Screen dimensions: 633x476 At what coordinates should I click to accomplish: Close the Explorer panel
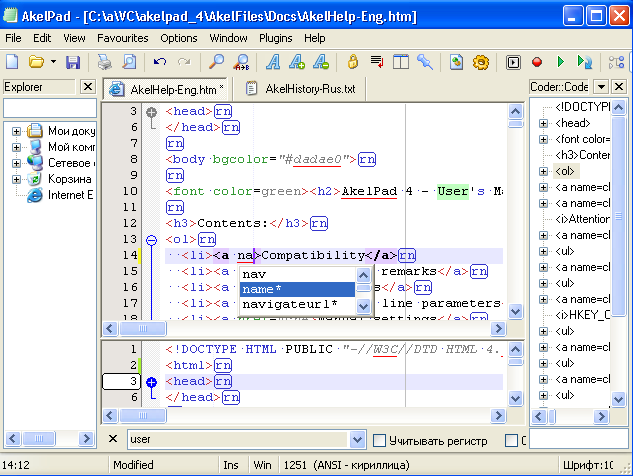(x=88, y=87)
